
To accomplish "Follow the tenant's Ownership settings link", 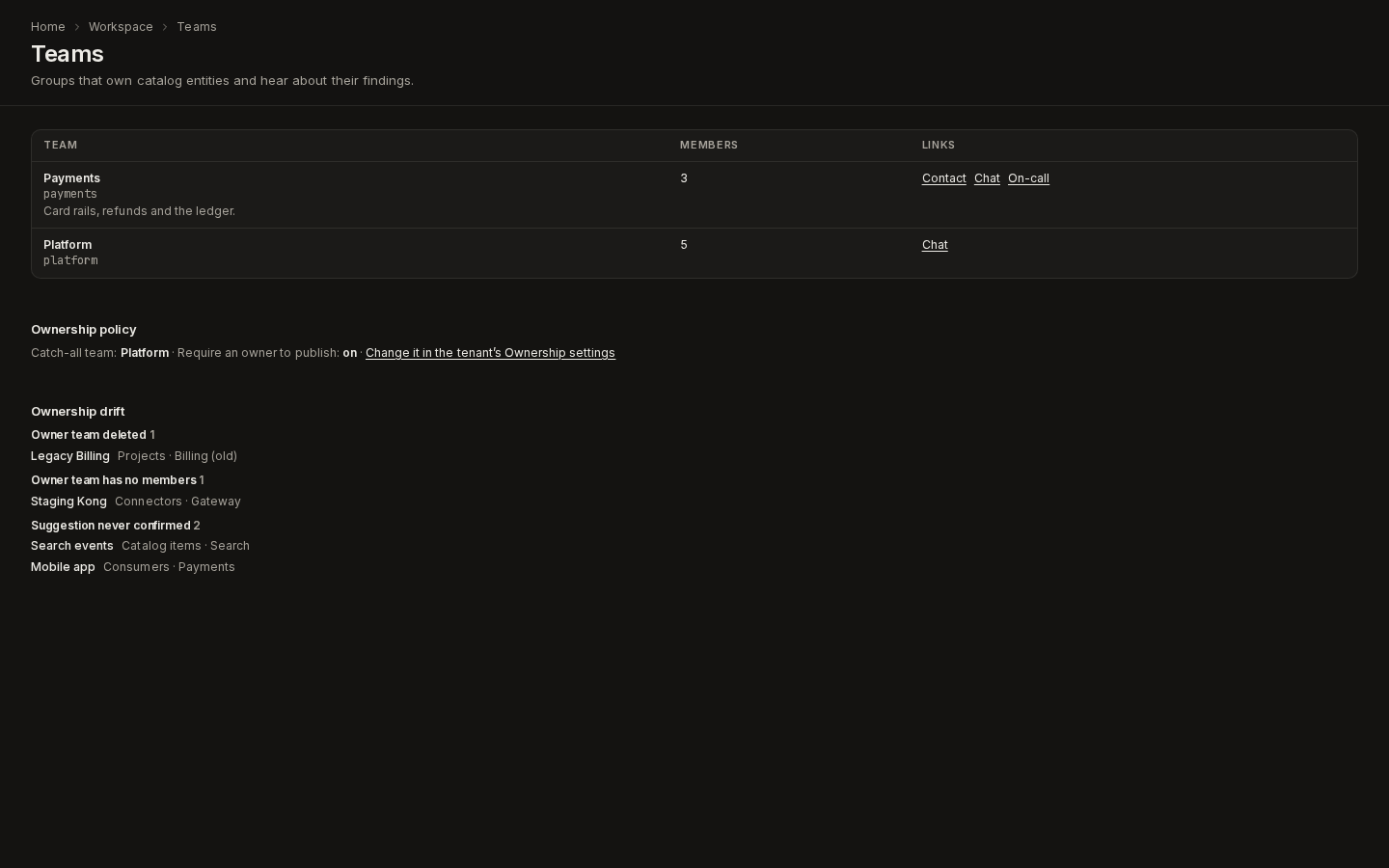I will (x=490, y=353).
